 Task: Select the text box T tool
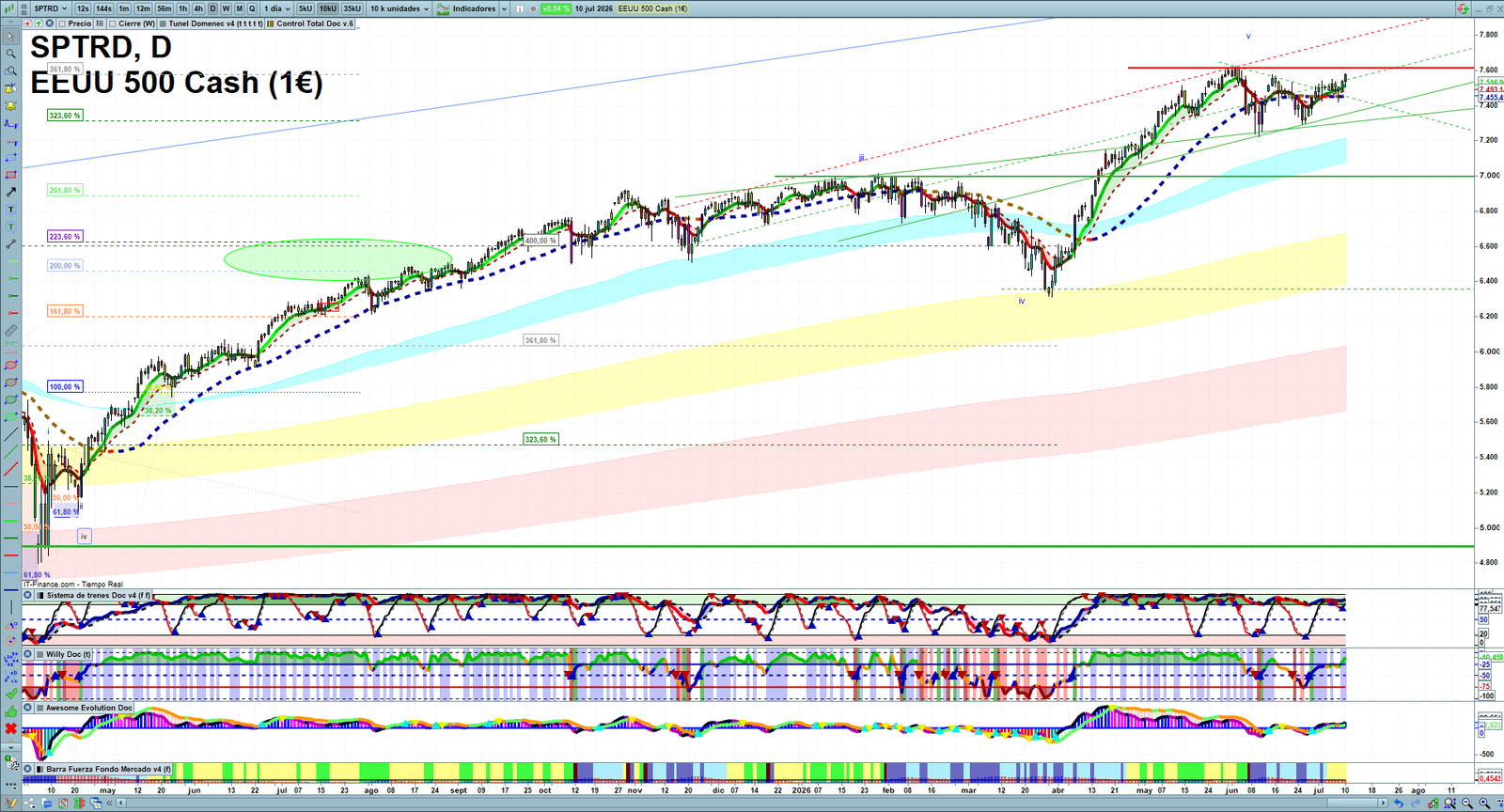[10, 209]
